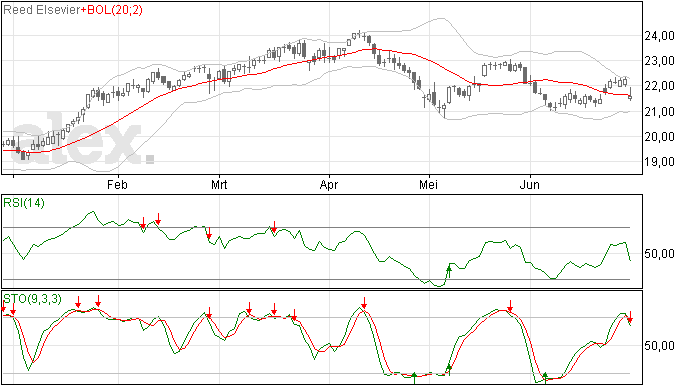Click the red sell arrow at STO April peak

[364, 302]
